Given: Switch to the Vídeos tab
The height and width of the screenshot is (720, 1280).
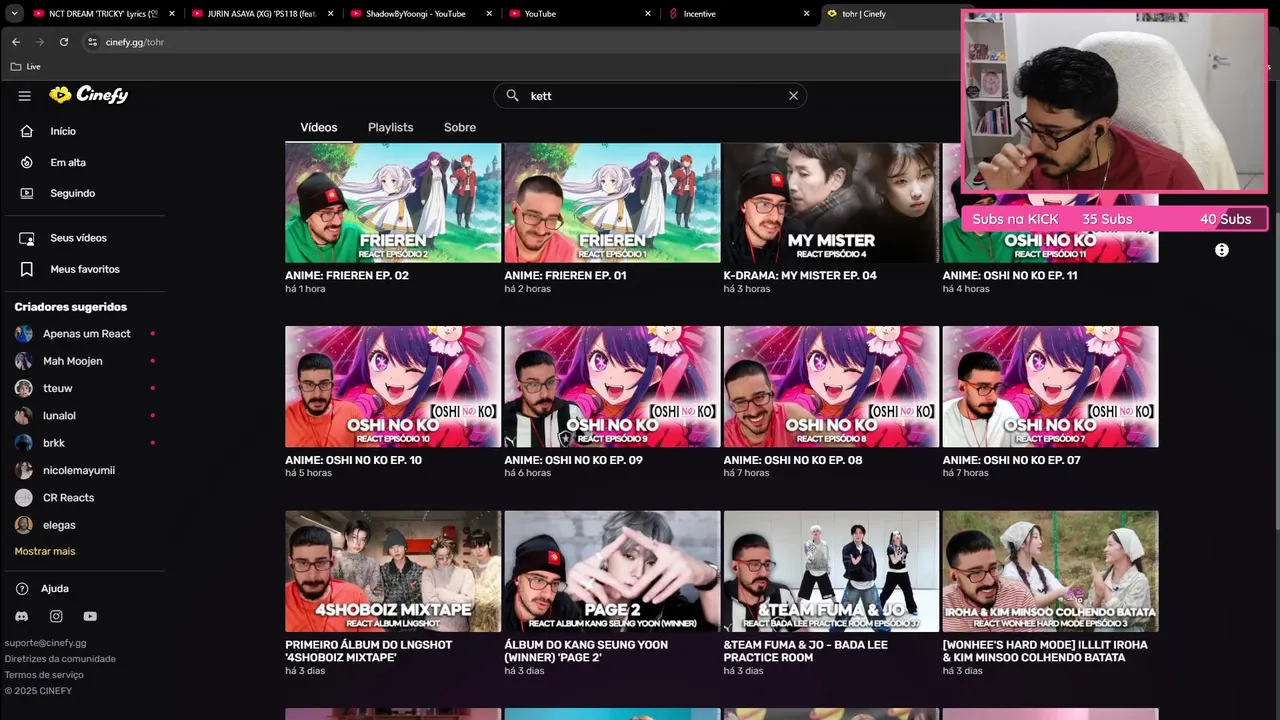Looking at the screenshot, I should 319,128.
